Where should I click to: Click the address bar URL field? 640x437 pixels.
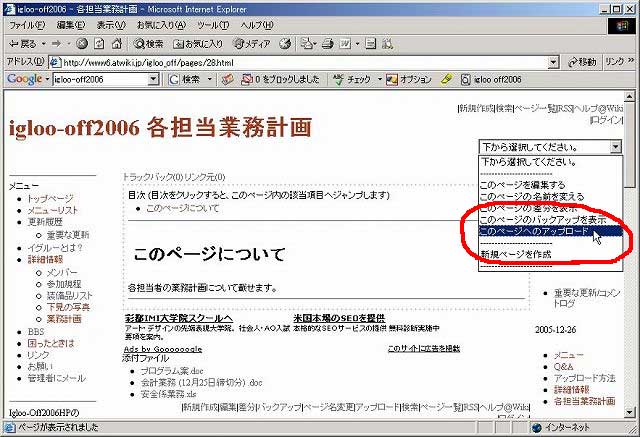pos(304,62)
